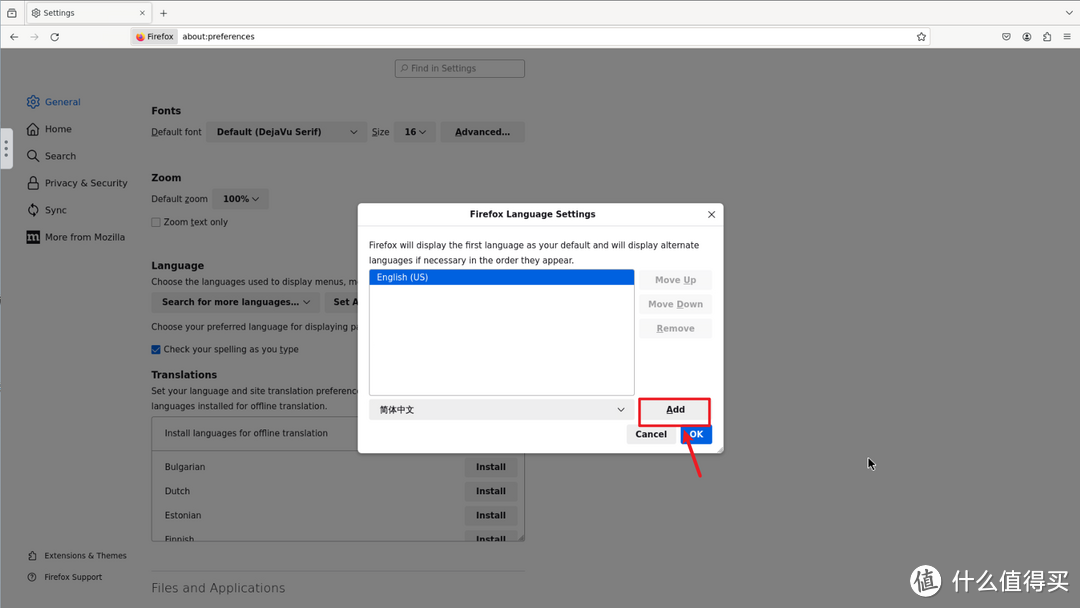
Task: Open the Search settings category
Action: pyautogui.click(x=51, y=156)
